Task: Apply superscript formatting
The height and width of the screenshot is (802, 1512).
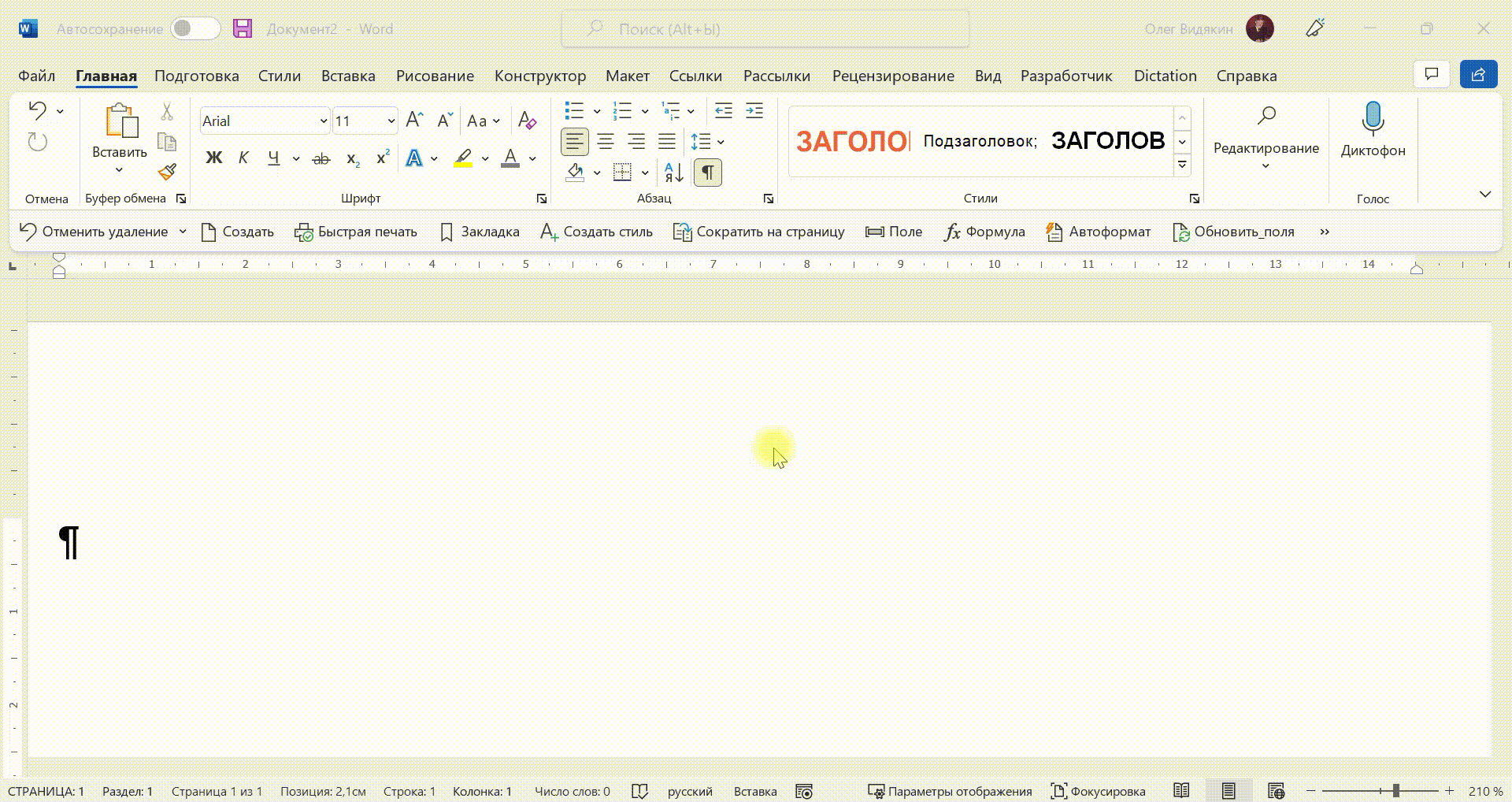Action: tap(384, 158)
